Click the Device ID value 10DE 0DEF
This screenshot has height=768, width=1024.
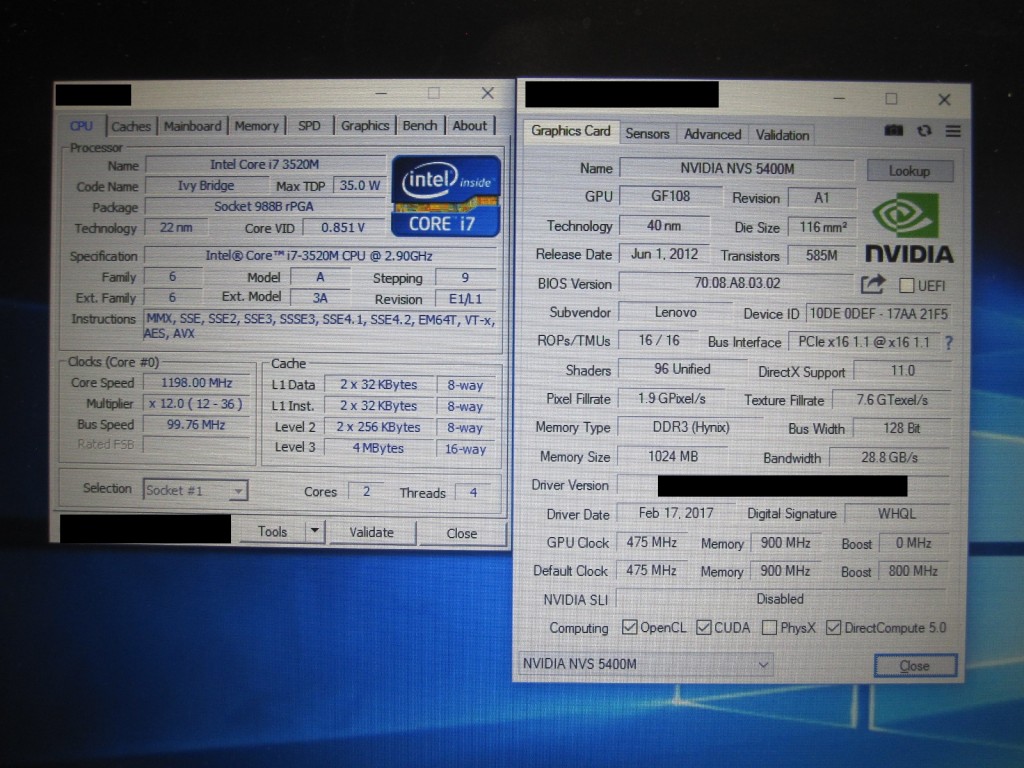coord(878,314)
